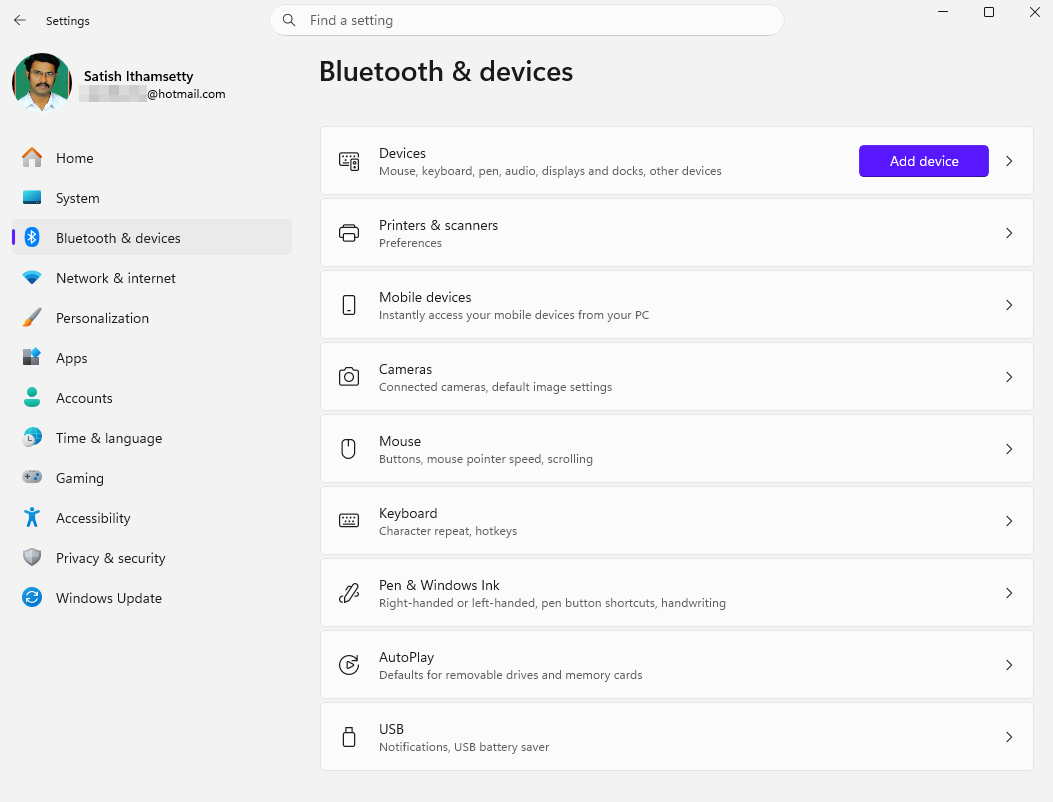The image size is (1053, 802).
Task: Click the Mouse icon in settings list
Action: pos(349,449)
